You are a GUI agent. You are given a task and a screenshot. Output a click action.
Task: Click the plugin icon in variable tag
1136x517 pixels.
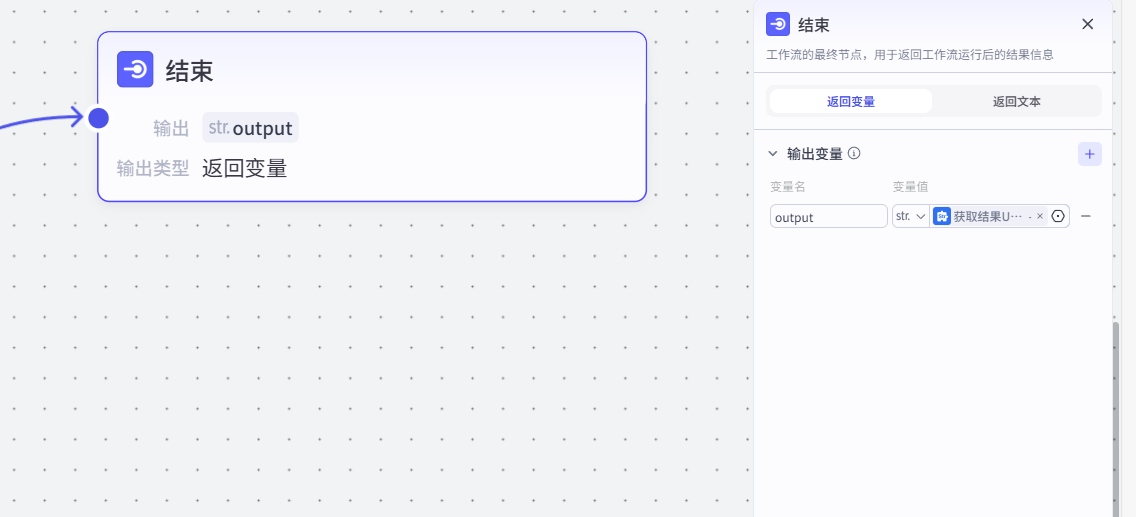(942, 216)
